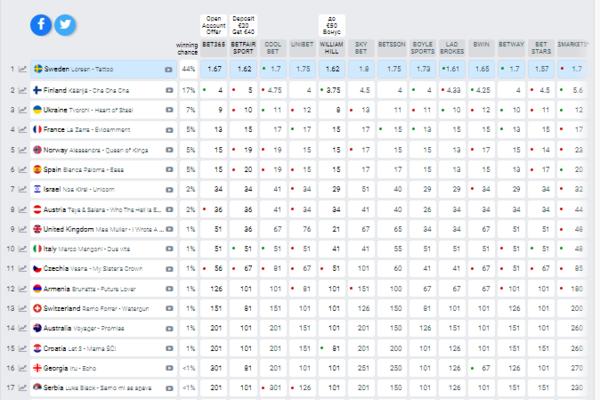Open the odds history chart for Sweden
This screenshot has height=400, width=600.
(x=23, y=69)
